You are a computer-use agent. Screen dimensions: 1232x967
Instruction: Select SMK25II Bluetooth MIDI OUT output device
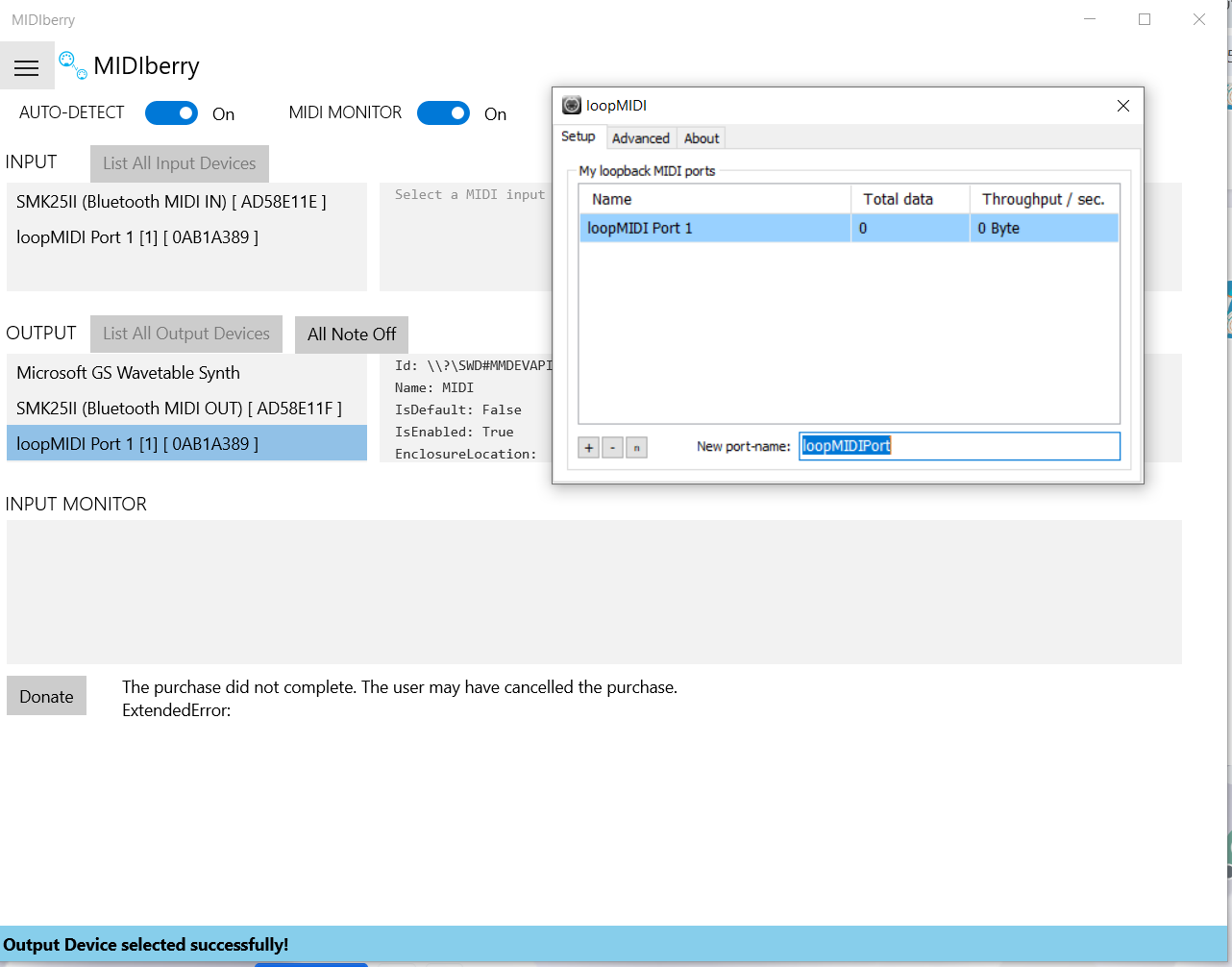pyautogui.click(x=186, y=409)
